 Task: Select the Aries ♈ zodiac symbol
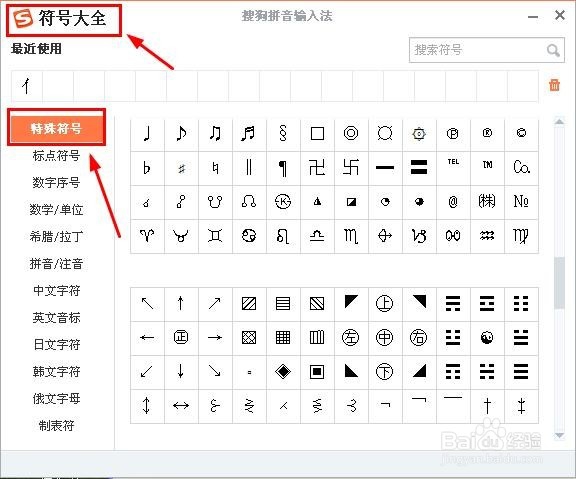(147, 236)
